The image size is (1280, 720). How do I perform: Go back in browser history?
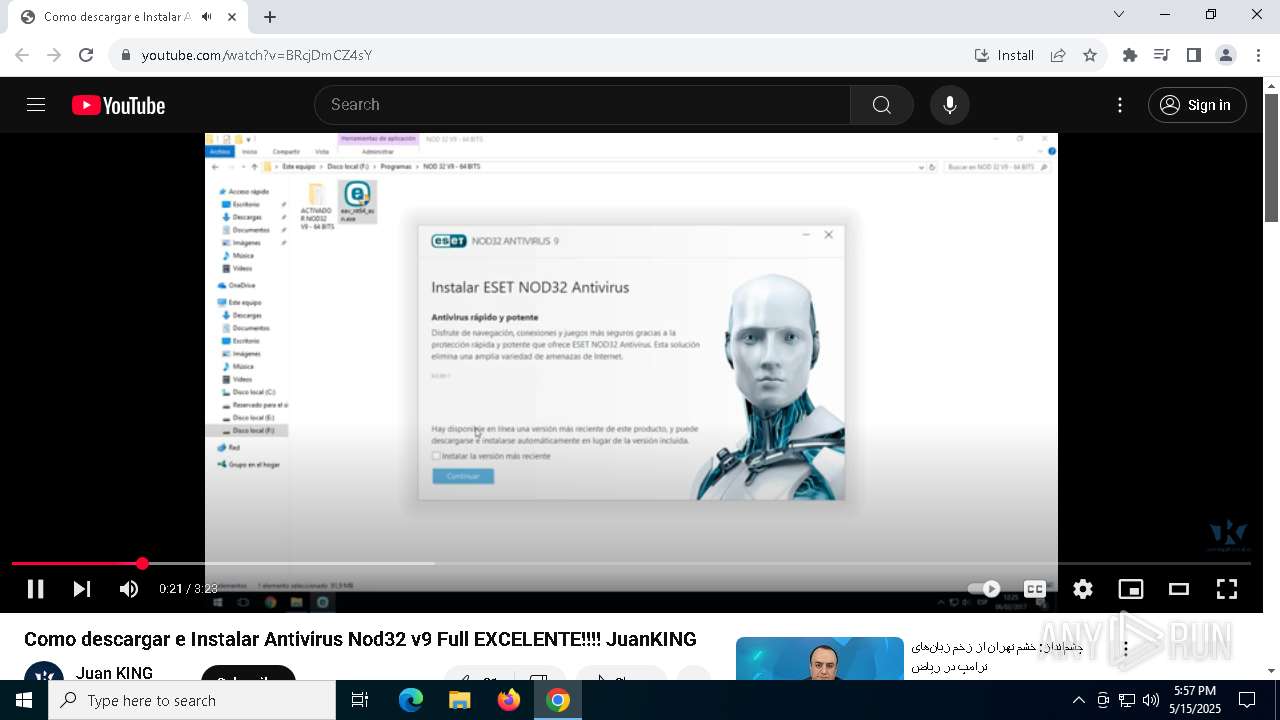click(22, 55)
